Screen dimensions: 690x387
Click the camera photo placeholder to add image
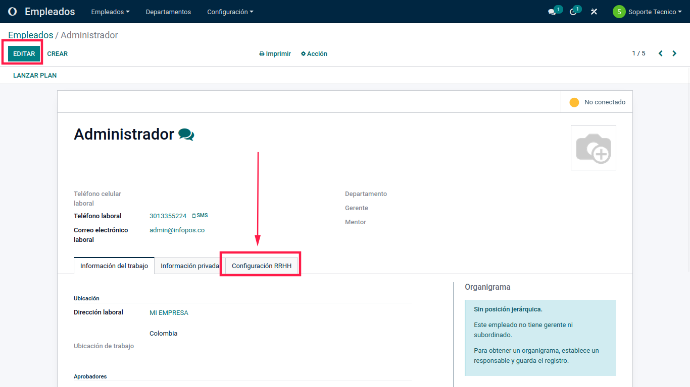[x=593, y=148]
